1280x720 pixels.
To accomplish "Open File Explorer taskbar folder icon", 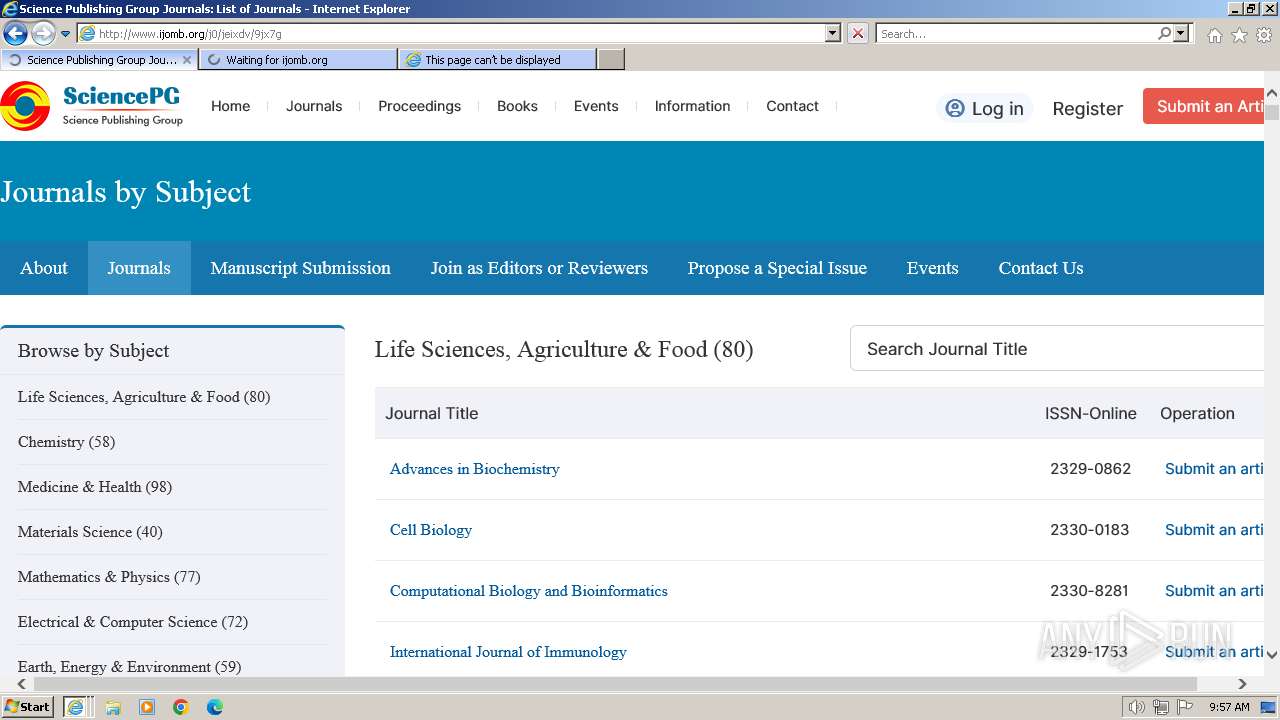I will pyautogui.click(x=113, y=707).
